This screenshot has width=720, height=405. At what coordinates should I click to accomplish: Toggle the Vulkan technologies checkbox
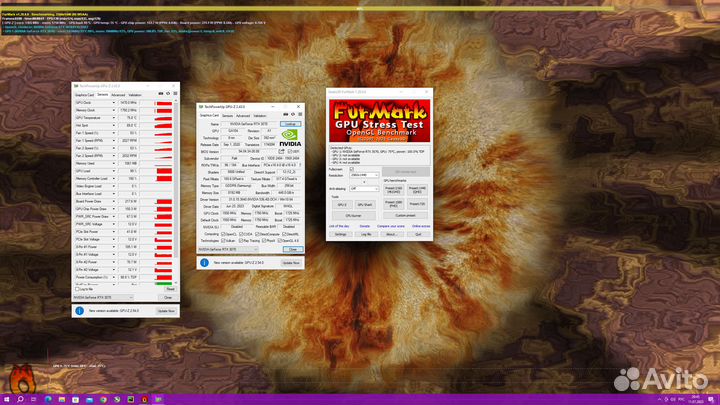(224, 241)
